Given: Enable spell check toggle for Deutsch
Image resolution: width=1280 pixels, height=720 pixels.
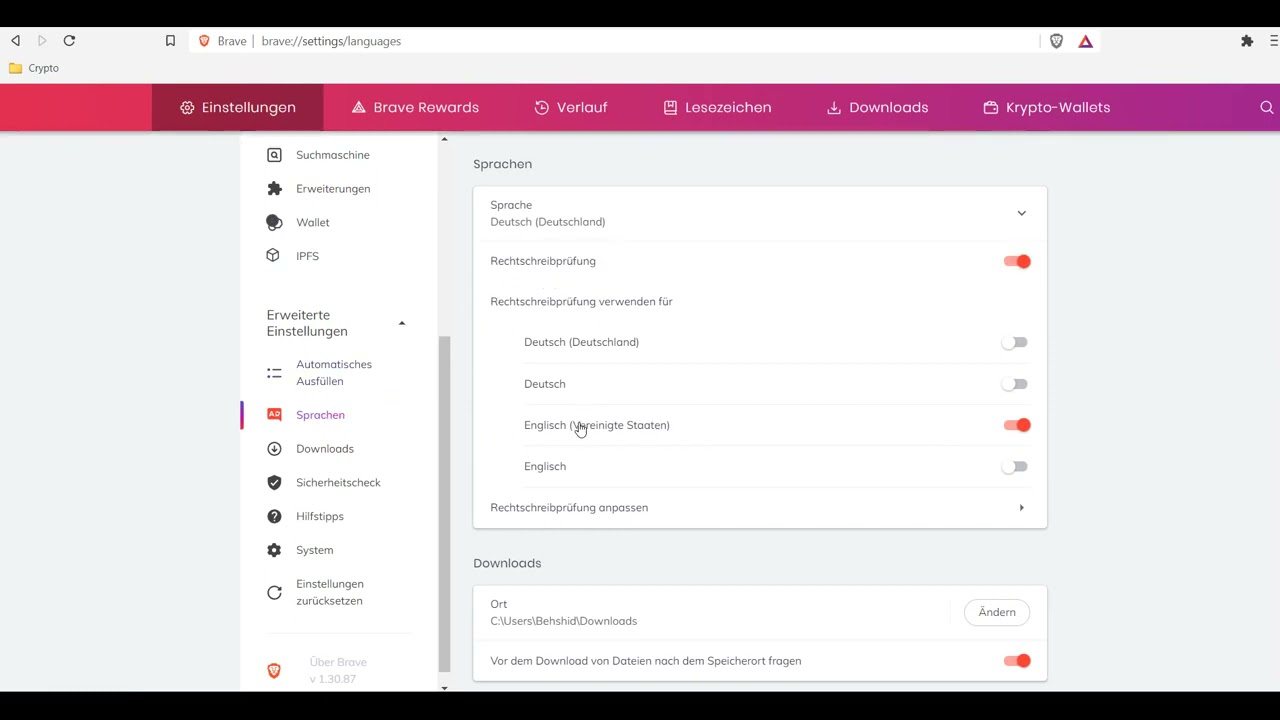Looking at the screenshot, I should [x=1015, y=384].
